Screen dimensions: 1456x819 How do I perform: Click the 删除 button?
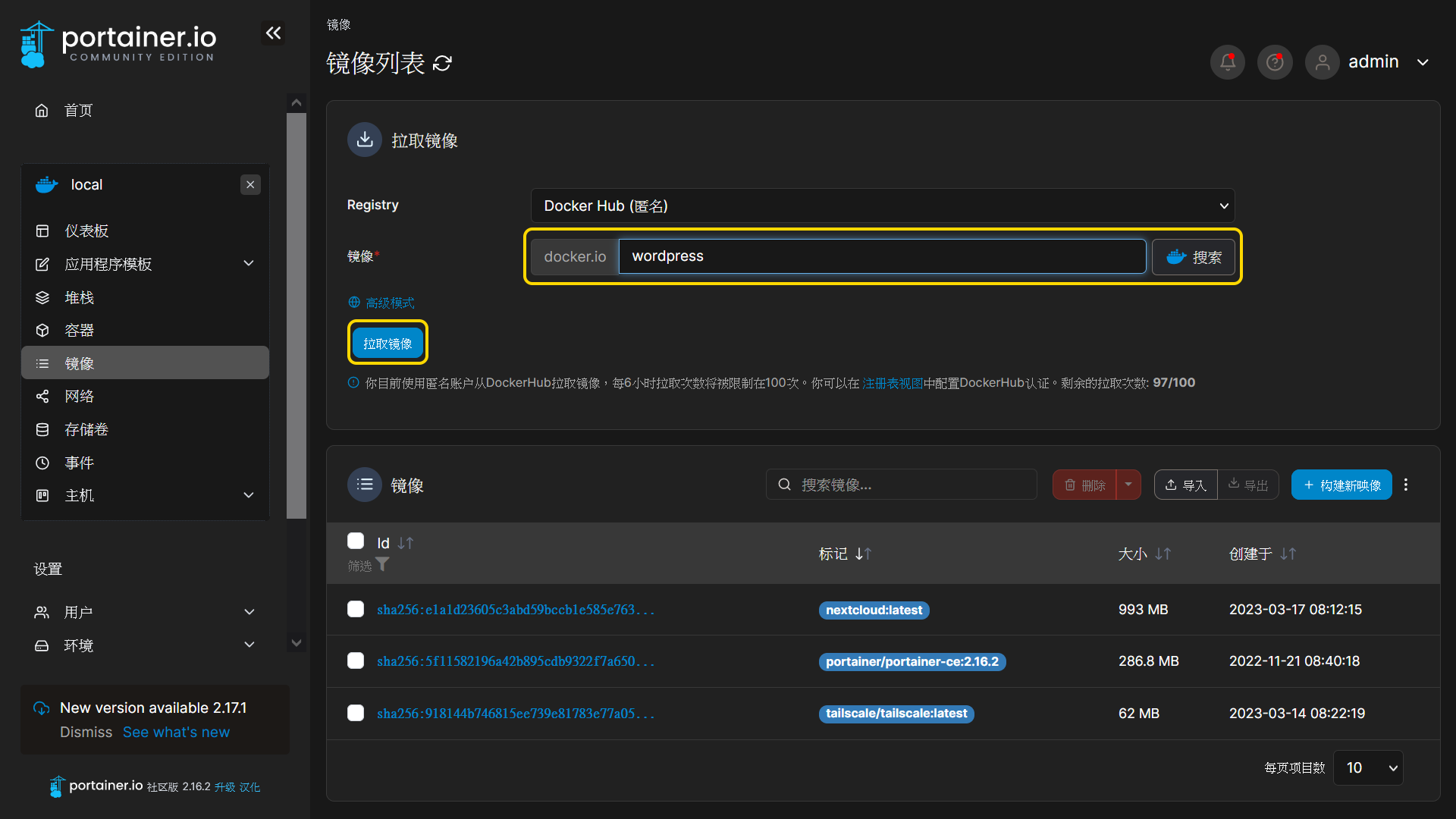tap(1084, 485)
